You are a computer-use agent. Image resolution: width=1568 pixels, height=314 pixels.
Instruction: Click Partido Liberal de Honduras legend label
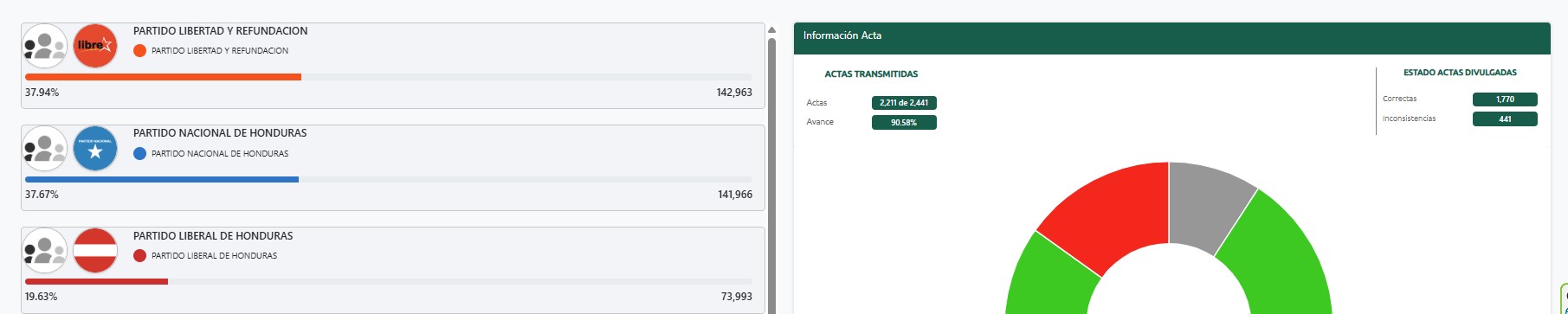(214, 256)
